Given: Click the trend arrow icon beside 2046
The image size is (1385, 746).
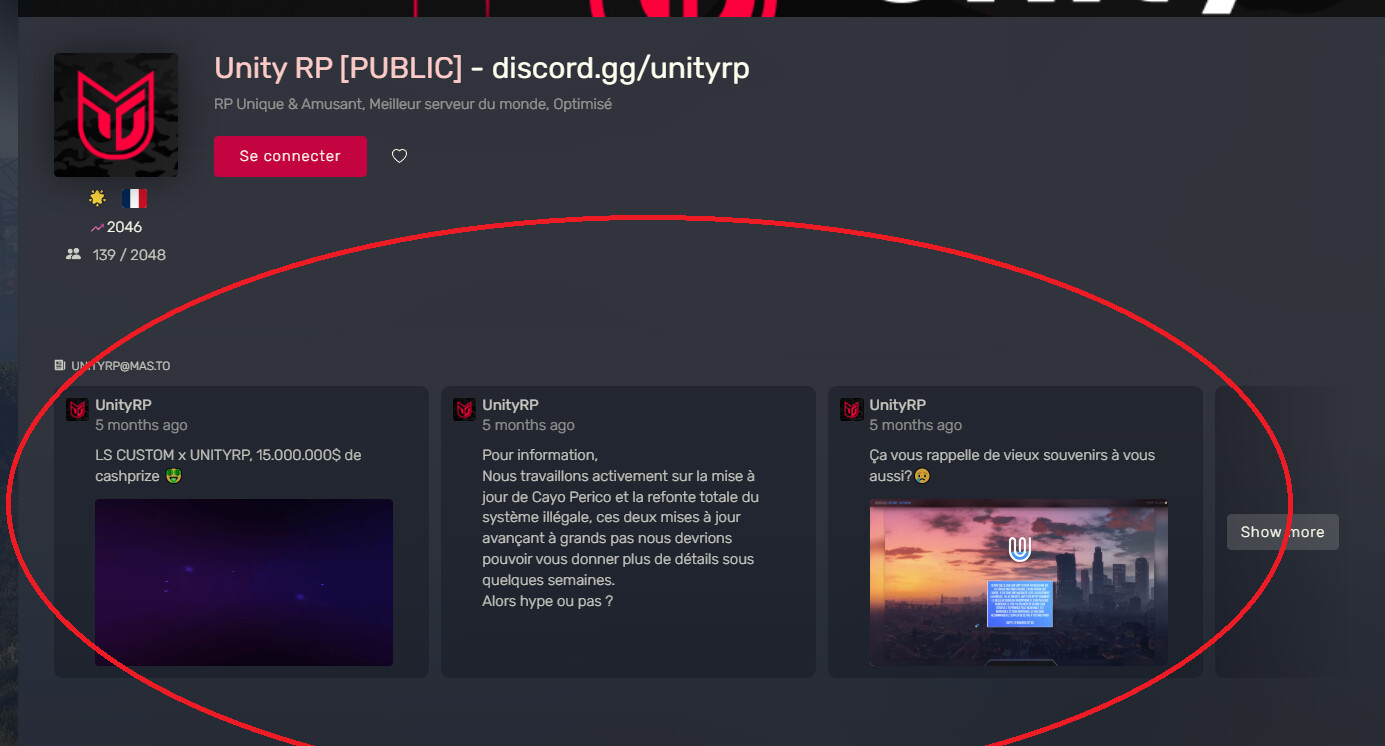Looking at the screenshot, I should click(97, 228).
